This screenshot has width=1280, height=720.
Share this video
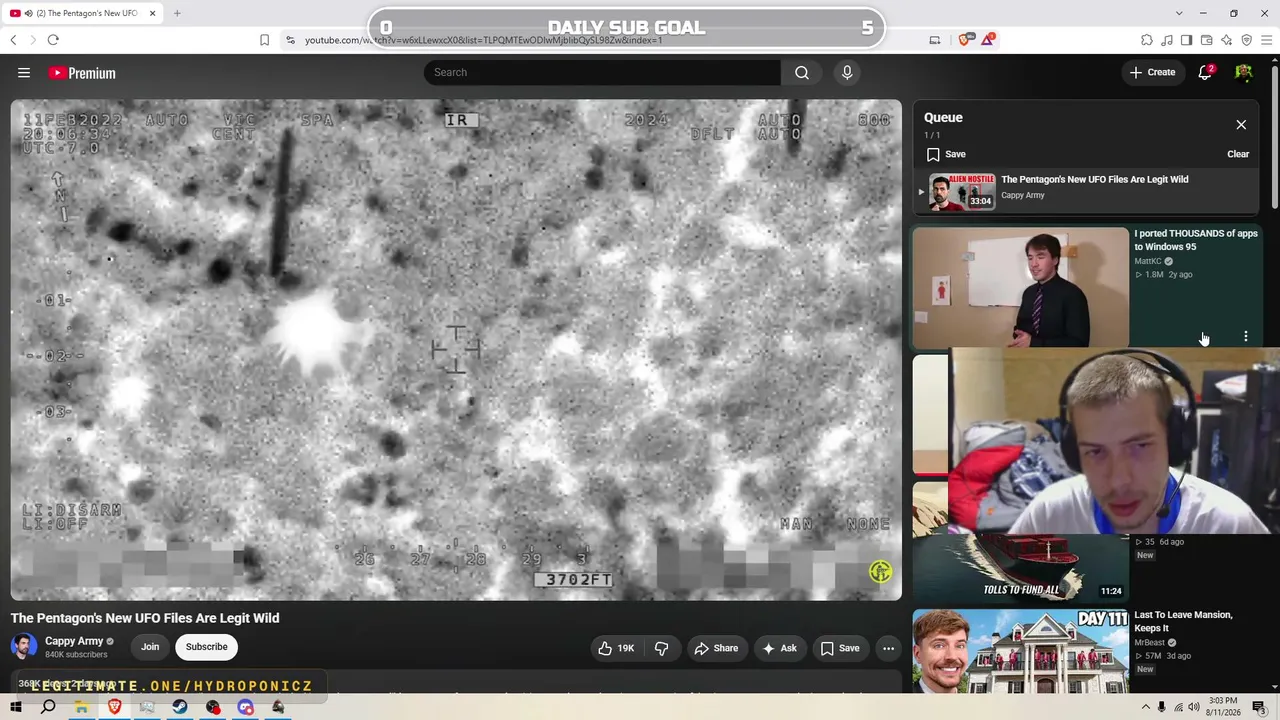click(x=716, y=648)
